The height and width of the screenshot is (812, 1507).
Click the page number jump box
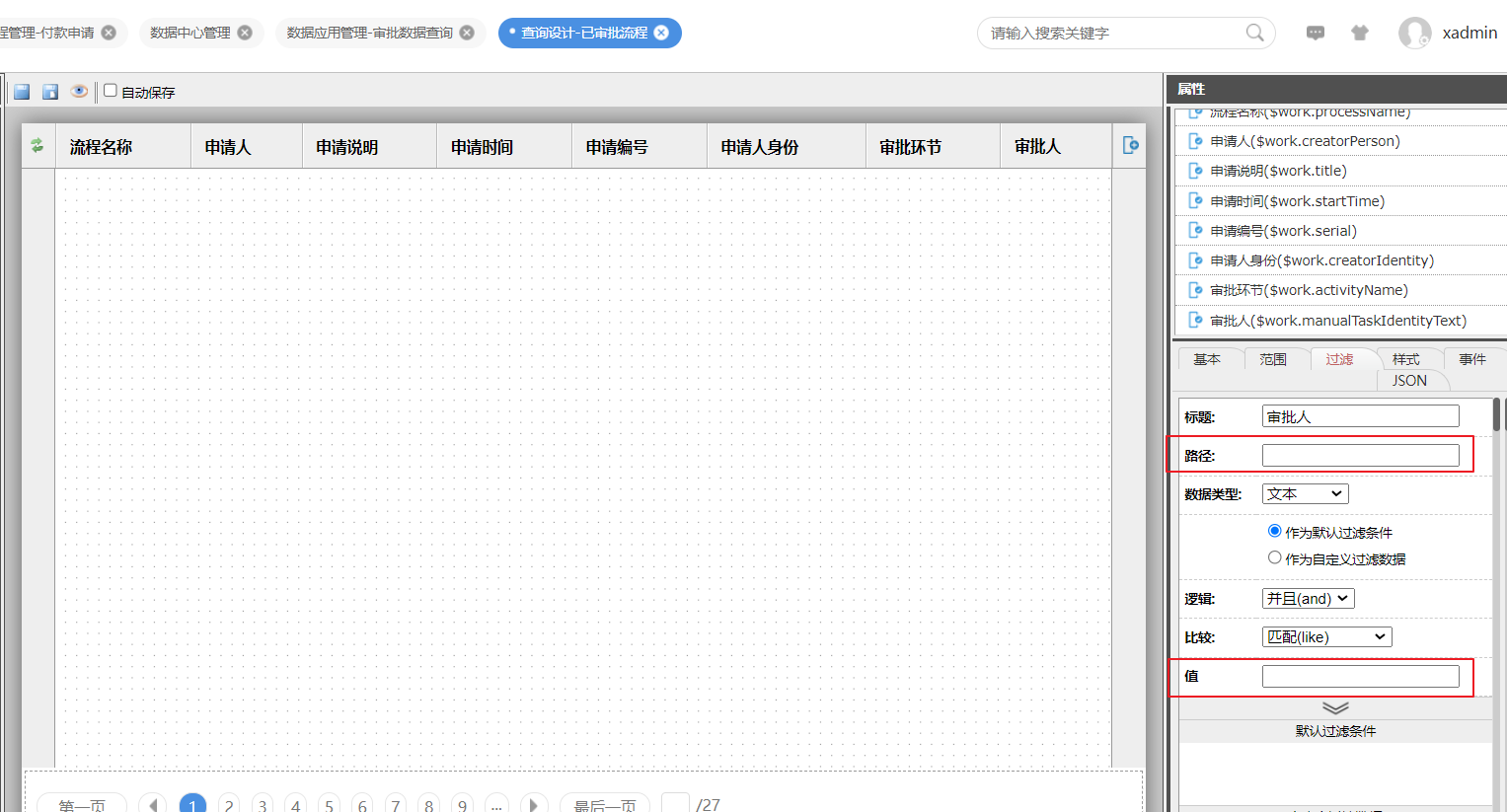click(675, 804)
